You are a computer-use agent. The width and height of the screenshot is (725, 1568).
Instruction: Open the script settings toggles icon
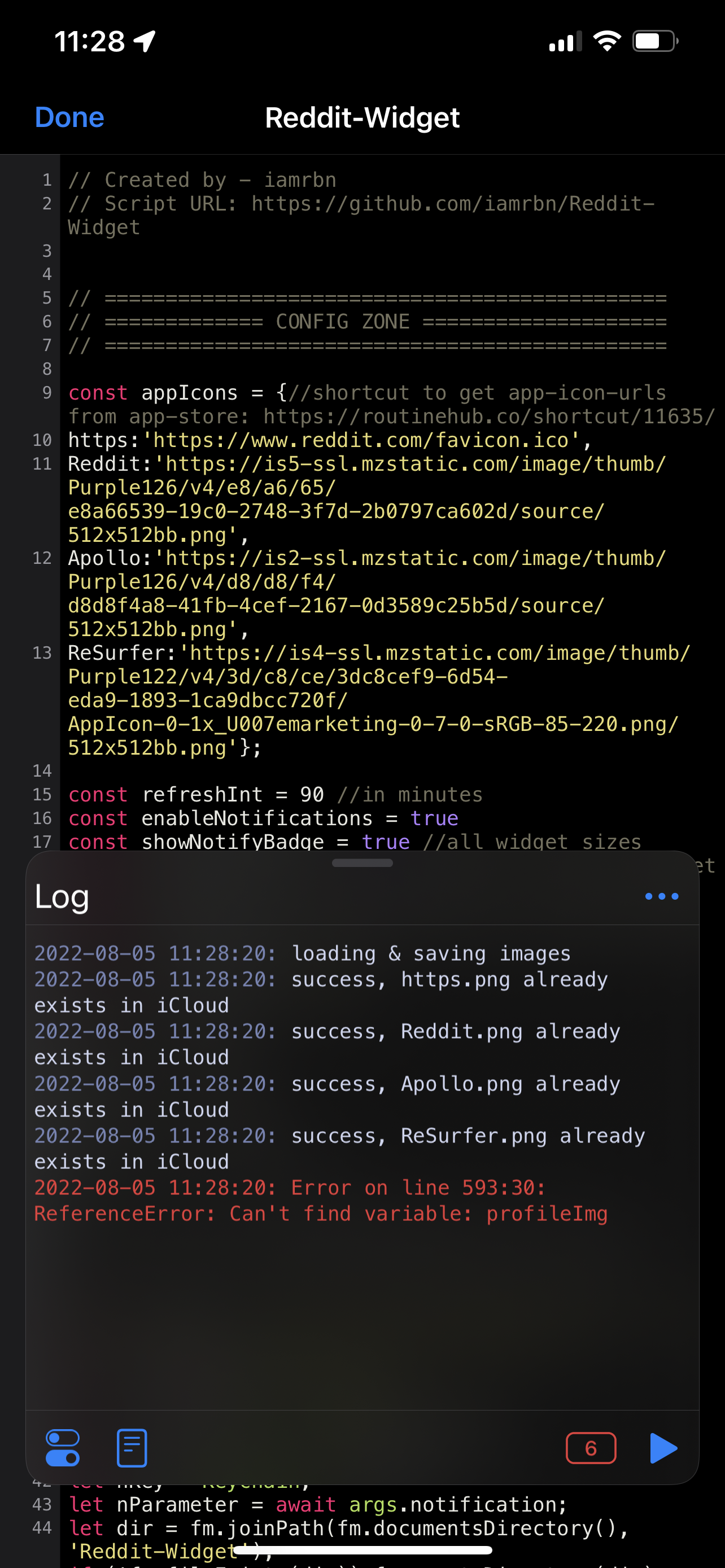[63, 1448]
